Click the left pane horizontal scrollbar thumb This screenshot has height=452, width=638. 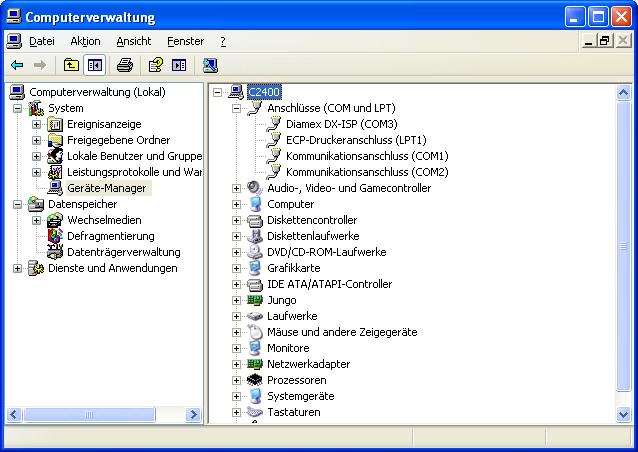click(89, 415)
